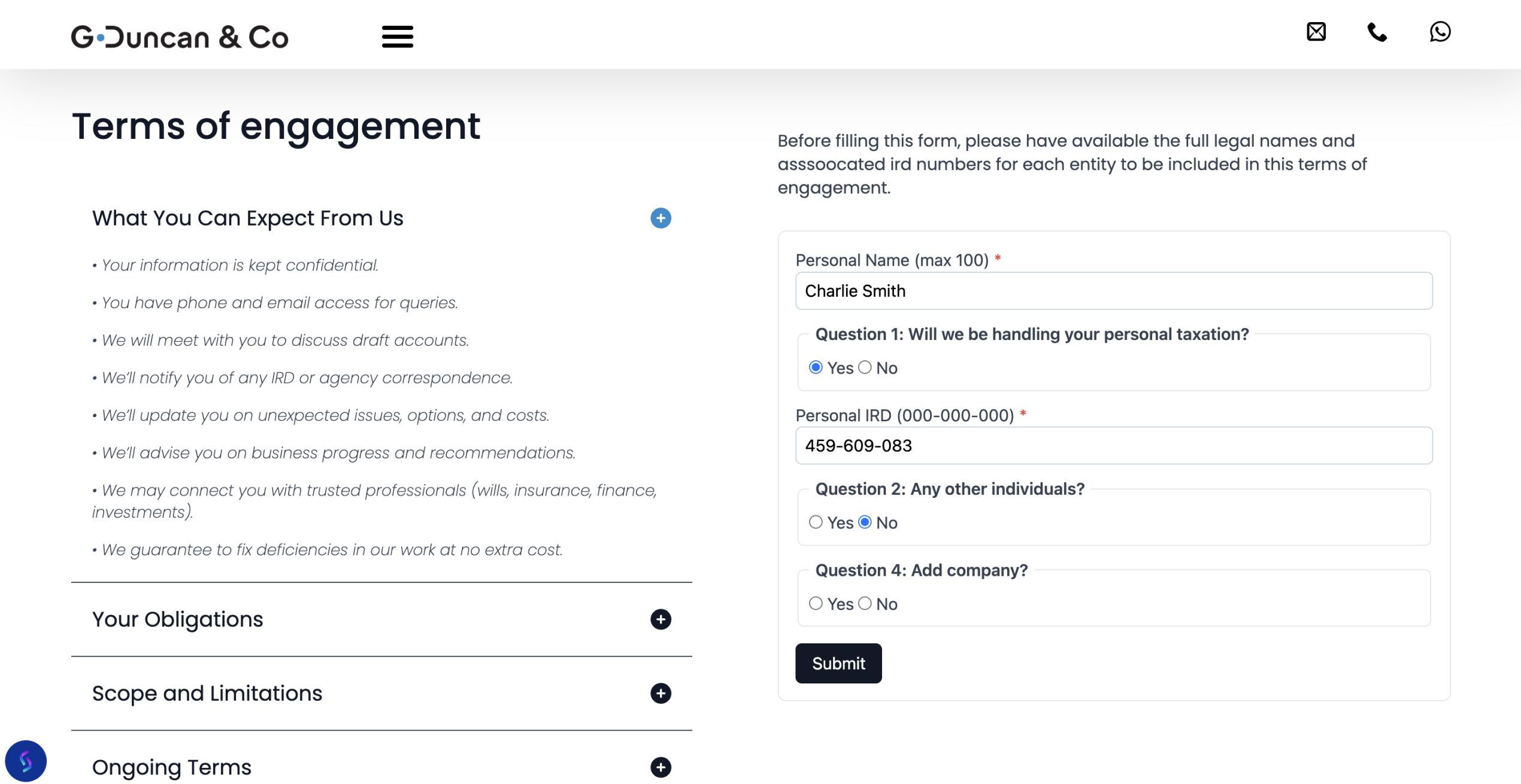Click the Submit button
The width and height of the screenshot is (1521, 784).
[x=838, y=663]
